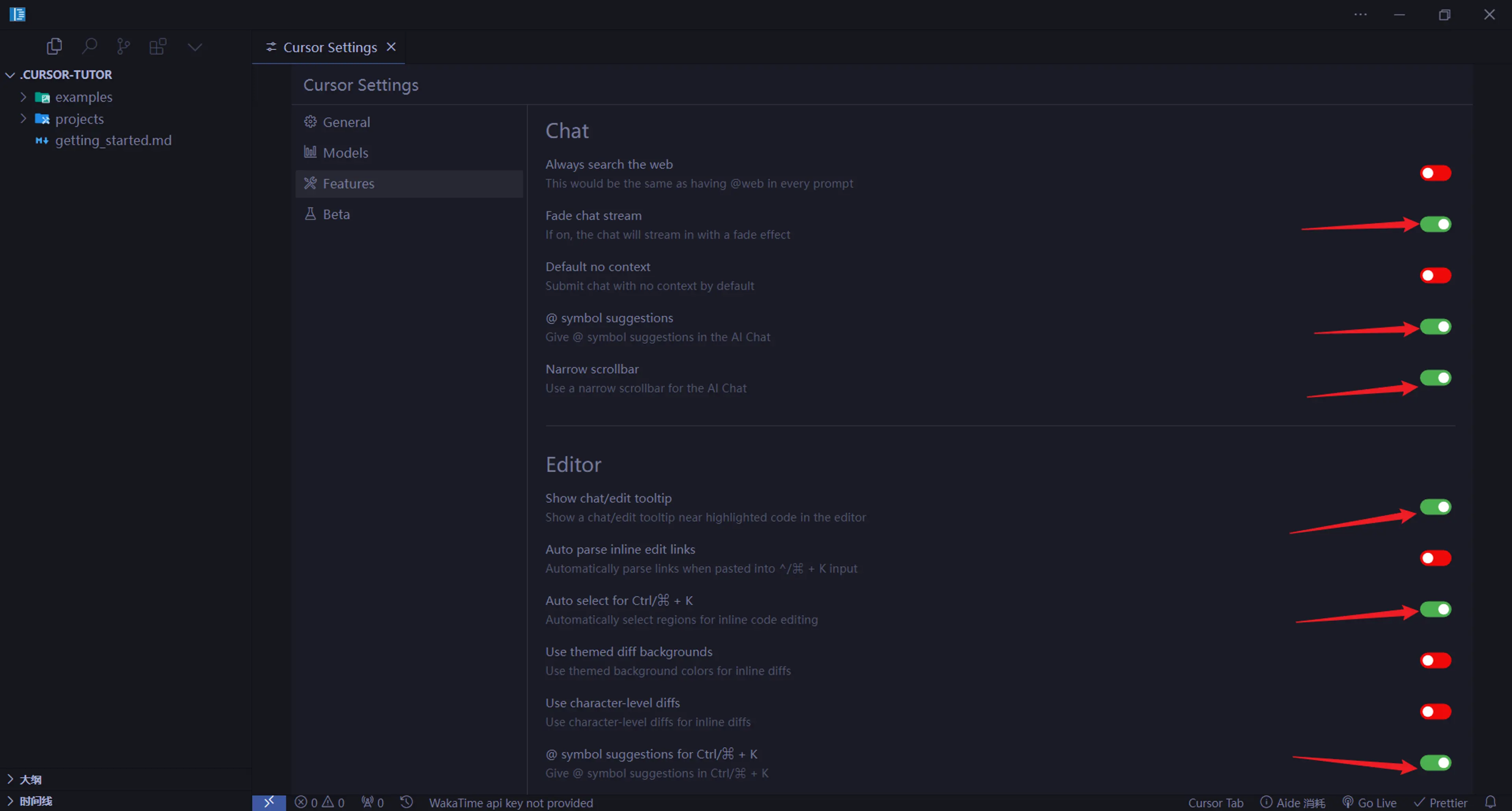This screenshot has height=811, width=1512.
Task: Open the Search magnifier icon
Action: pos(89,46)
